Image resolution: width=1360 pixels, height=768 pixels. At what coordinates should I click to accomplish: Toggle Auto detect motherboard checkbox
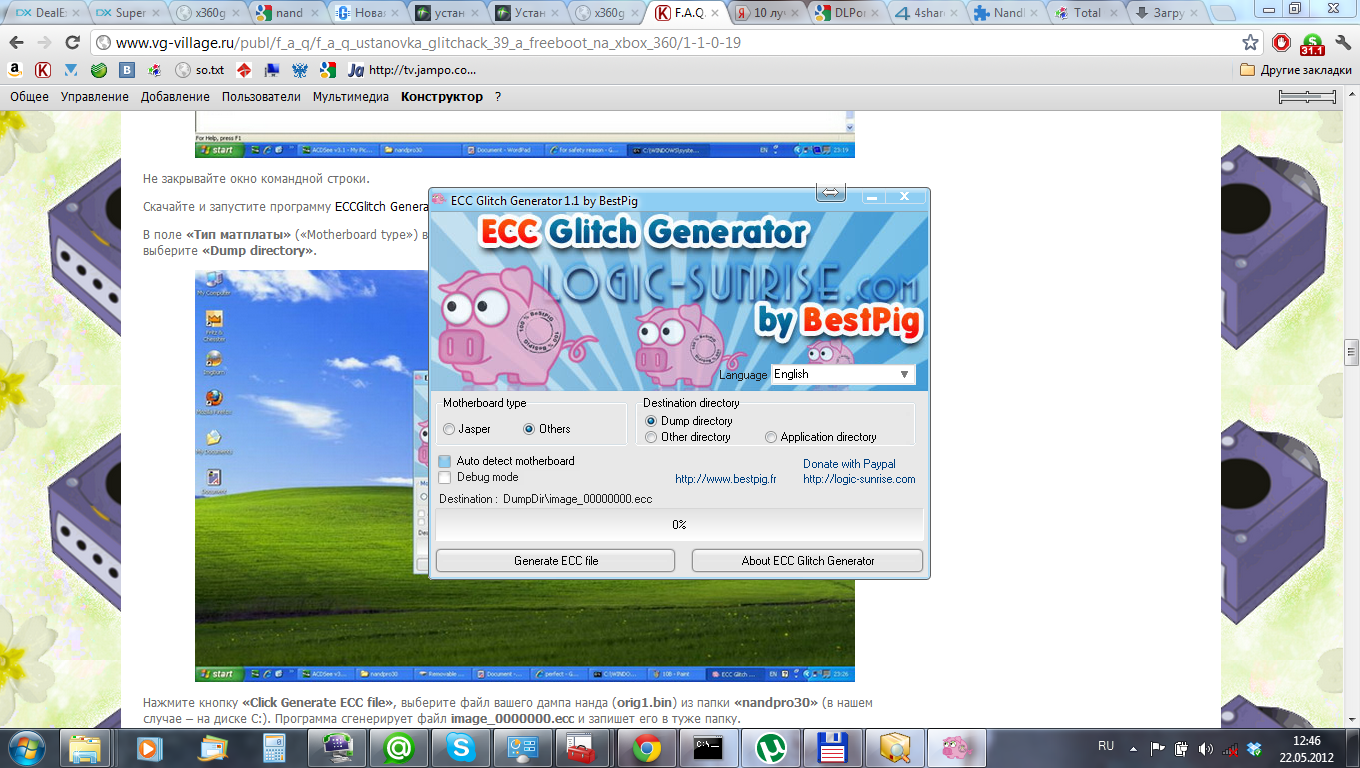click(x=445, y=461)
